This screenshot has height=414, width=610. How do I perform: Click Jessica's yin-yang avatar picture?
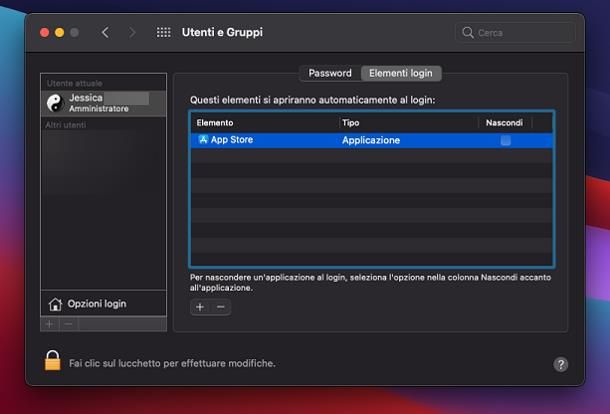(55, 103)
